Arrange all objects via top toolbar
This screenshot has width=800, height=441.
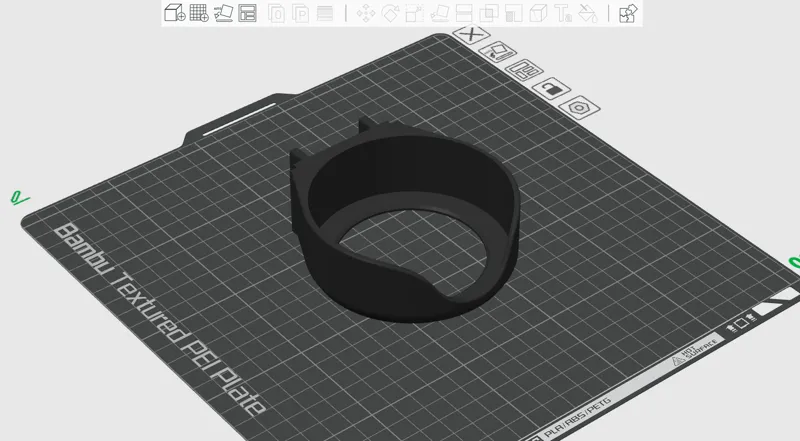point(247,13)
